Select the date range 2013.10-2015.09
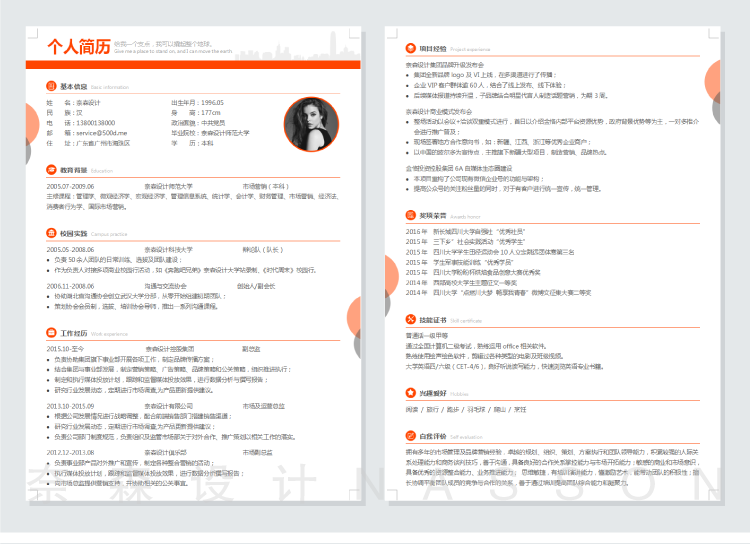 [x=70, y=406]
